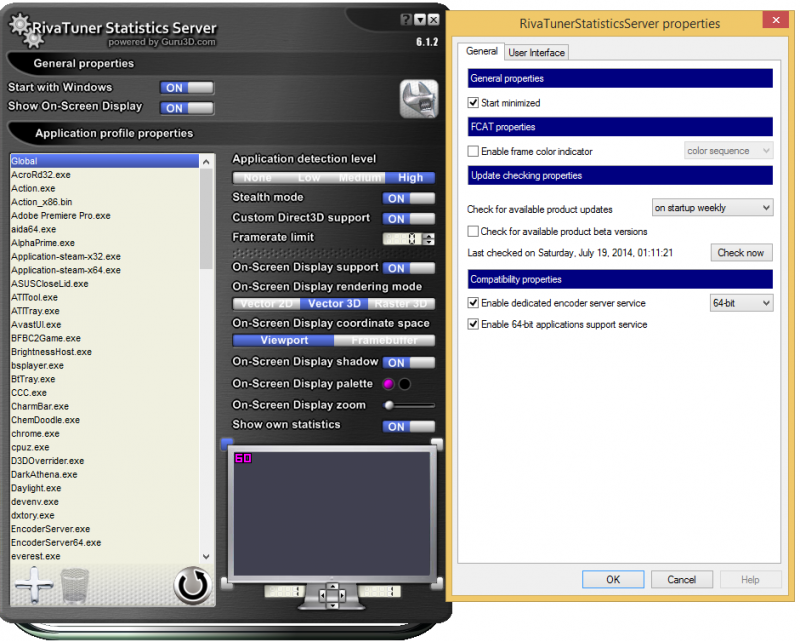The image size is (800, 641).
Task: Select the bottom-right OSD corner handle
Action: point(437,582)
